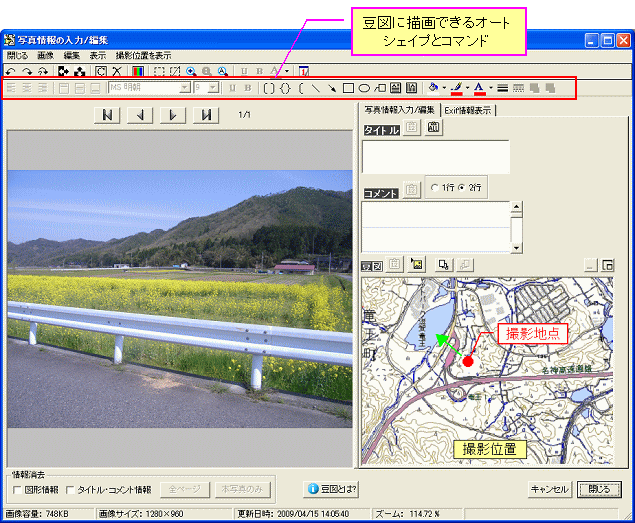Viewport: 635px width, 523px height.
Task: Go to the previous photo
Action: click(x=140, y=115)
